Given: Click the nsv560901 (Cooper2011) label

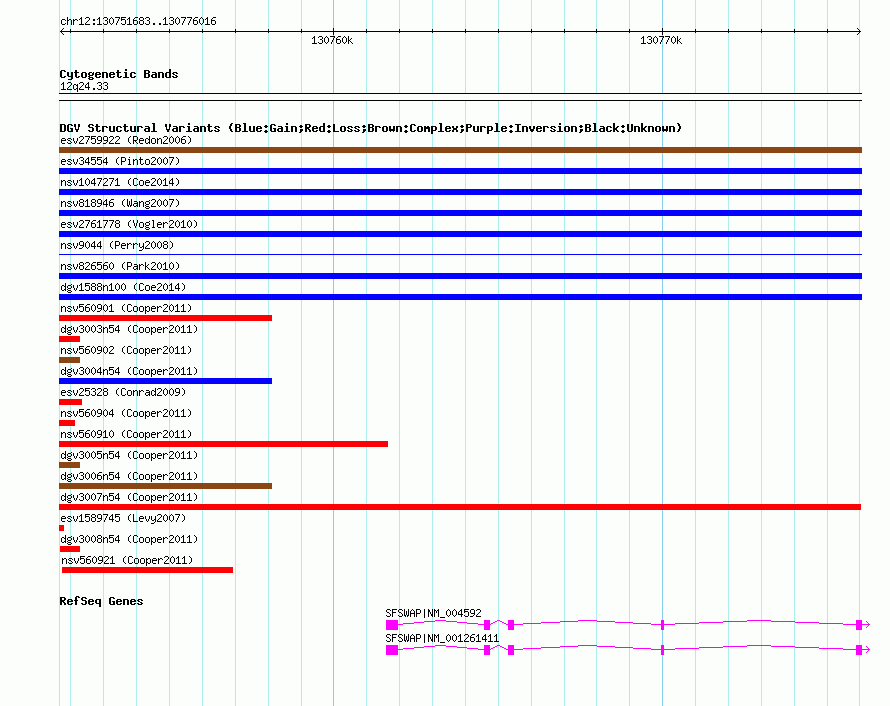Looking at the screenshot, I should (x=126, y=308).
